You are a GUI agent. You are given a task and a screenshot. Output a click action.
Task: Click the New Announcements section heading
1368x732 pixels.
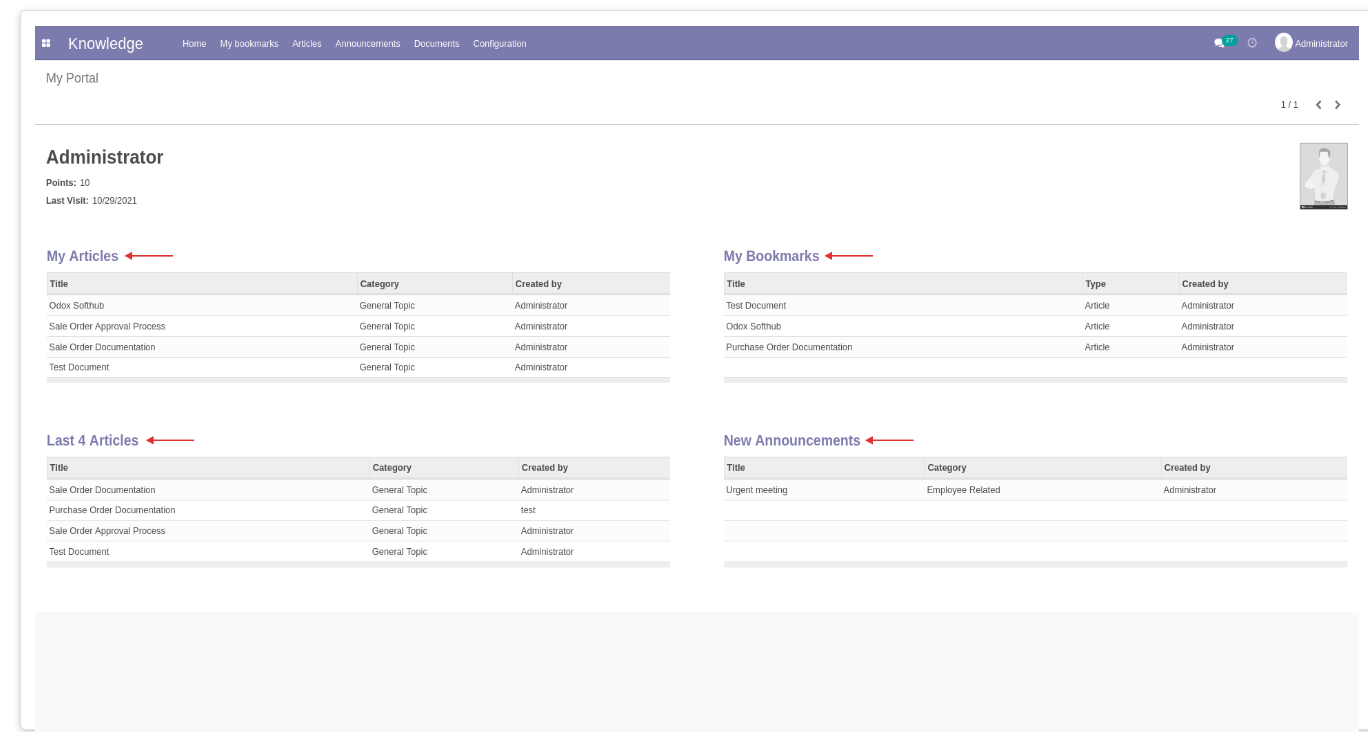tap(792, 441)
